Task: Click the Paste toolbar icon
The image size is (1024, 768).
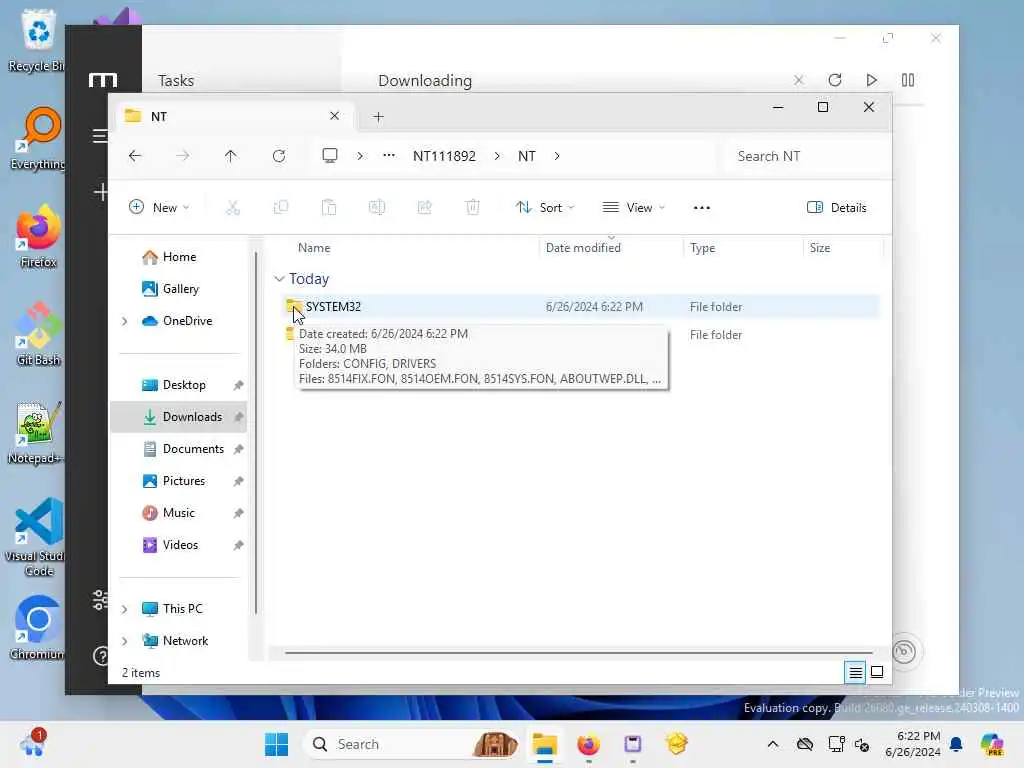Action: [329, 208]
